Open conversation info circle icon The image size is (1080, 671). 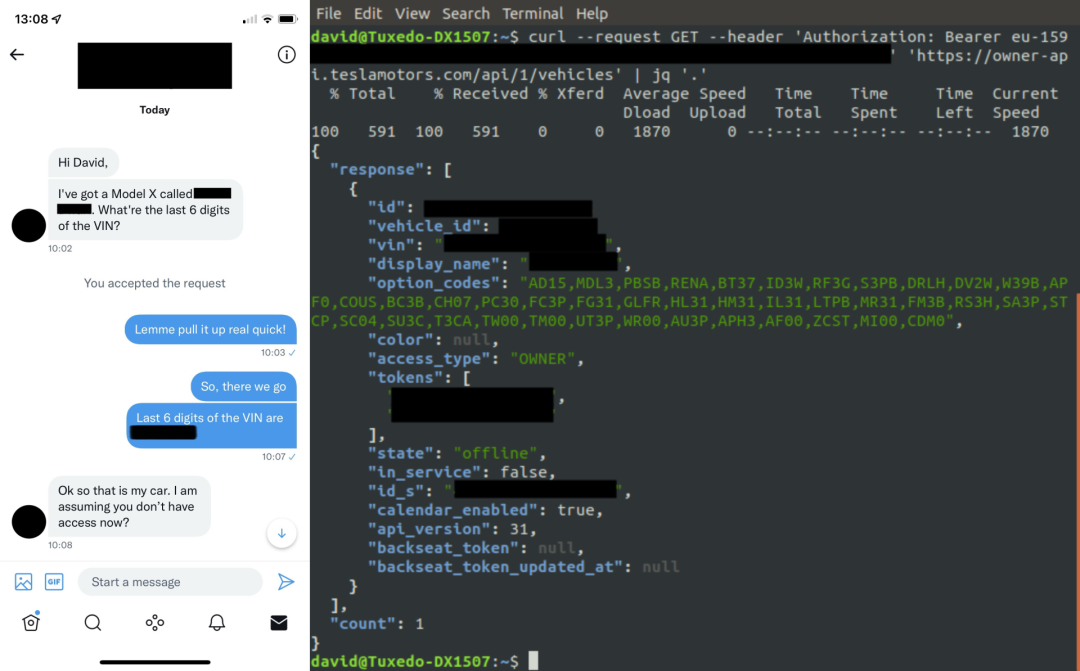(287, 54)
